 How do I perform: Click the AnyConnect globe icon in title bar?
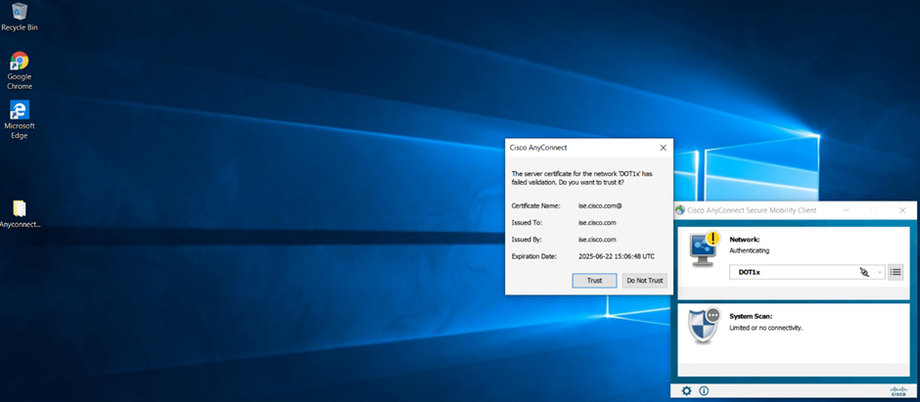(681, 210)
